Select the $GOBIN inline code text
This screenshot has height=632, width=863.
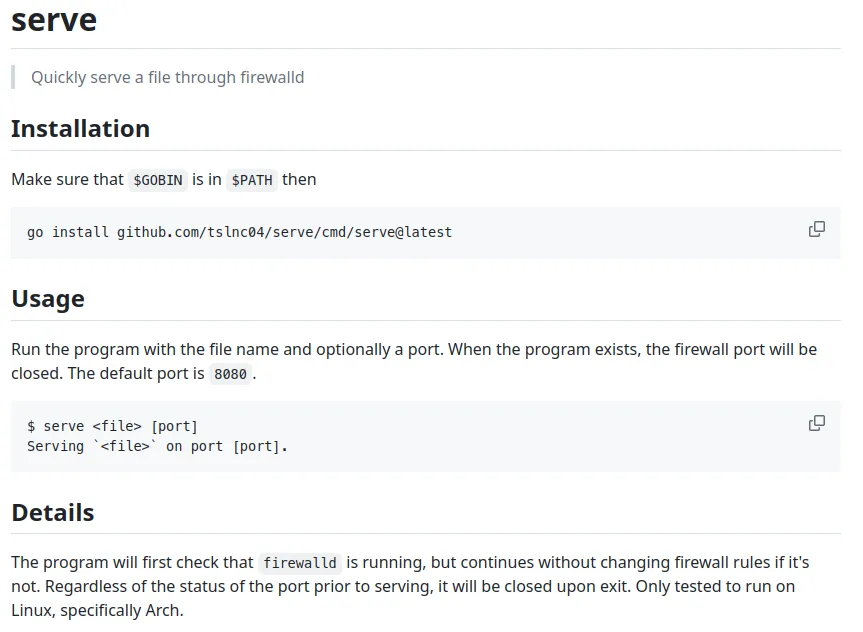[x=156, y=180]
